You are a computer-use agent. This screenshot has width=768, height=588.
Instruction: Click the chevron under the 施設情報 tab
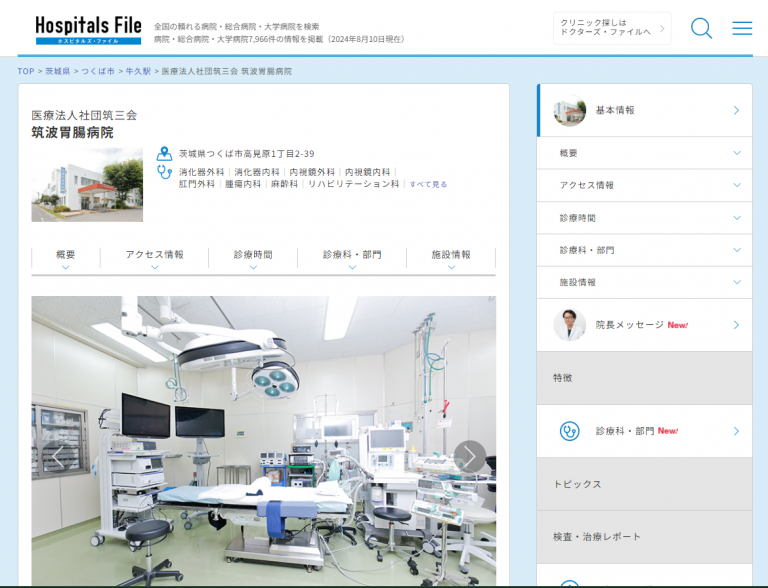(452, 268)
